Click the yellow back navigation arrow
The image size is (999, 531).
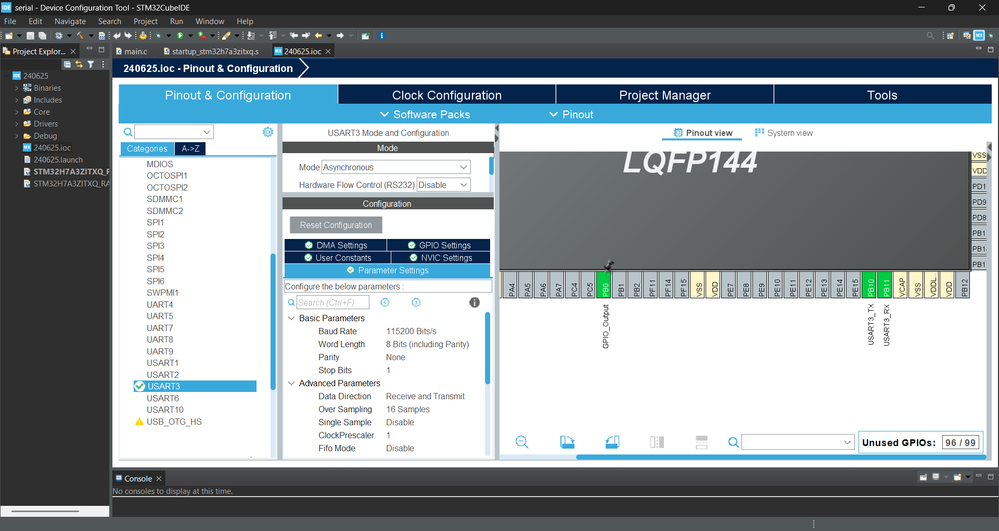(319, 36)
